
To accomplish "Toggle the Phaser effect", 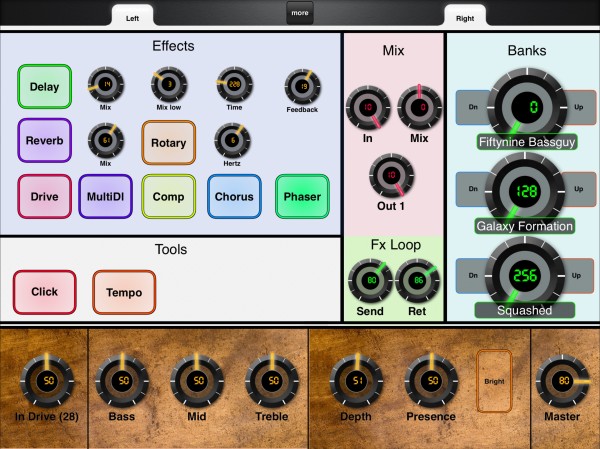I will click(x=302, y=196).
